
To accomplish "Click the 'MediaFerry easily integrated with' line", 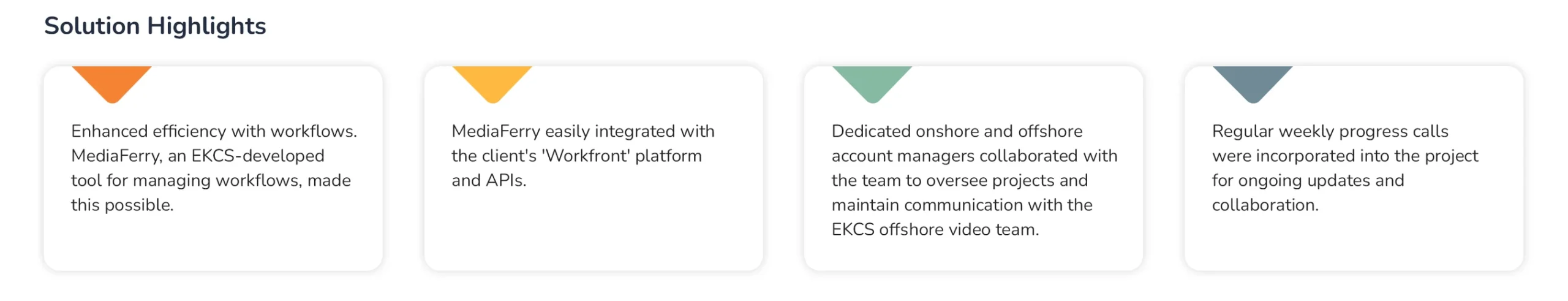I will click(x=582, y=131).
